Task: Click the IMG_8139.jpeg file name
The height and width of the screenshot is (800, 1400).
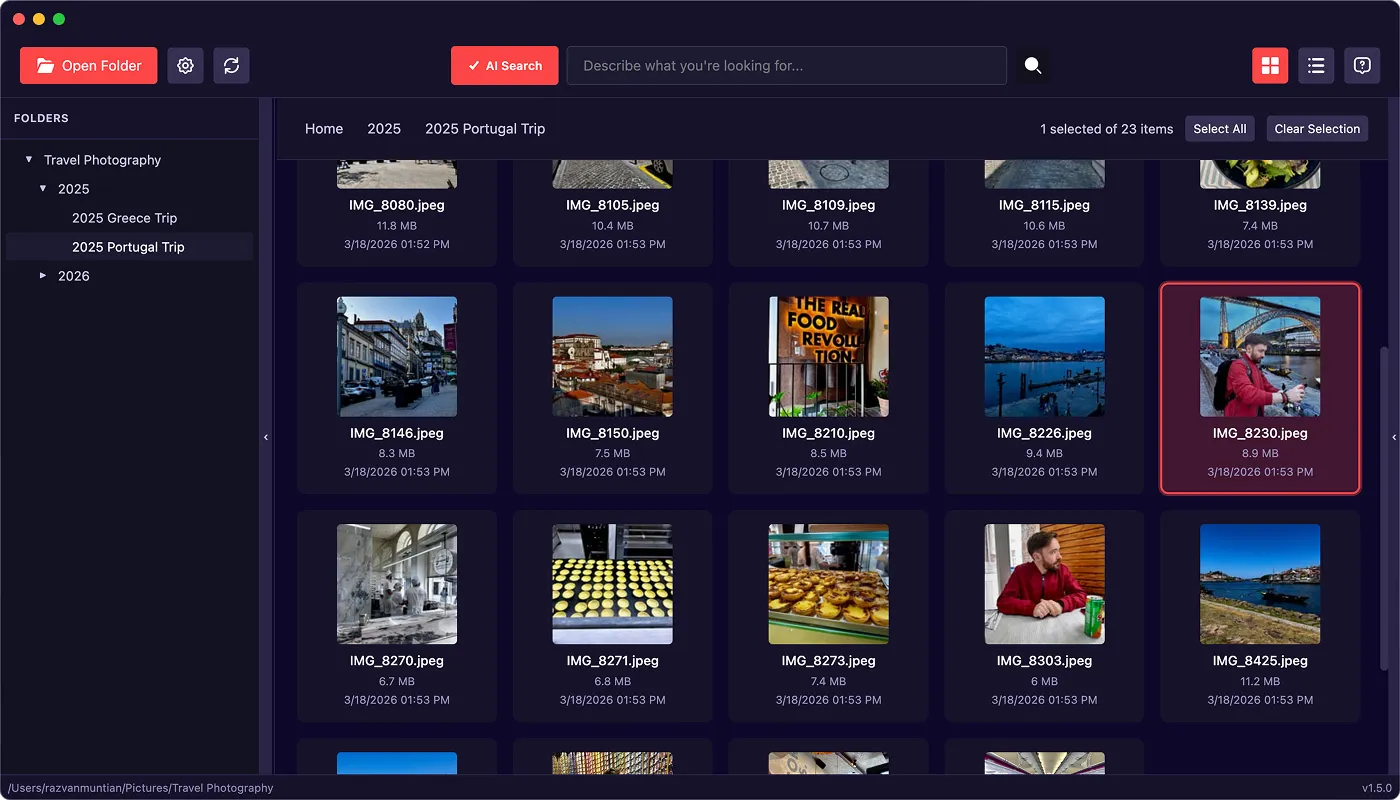Action: 1260,205
